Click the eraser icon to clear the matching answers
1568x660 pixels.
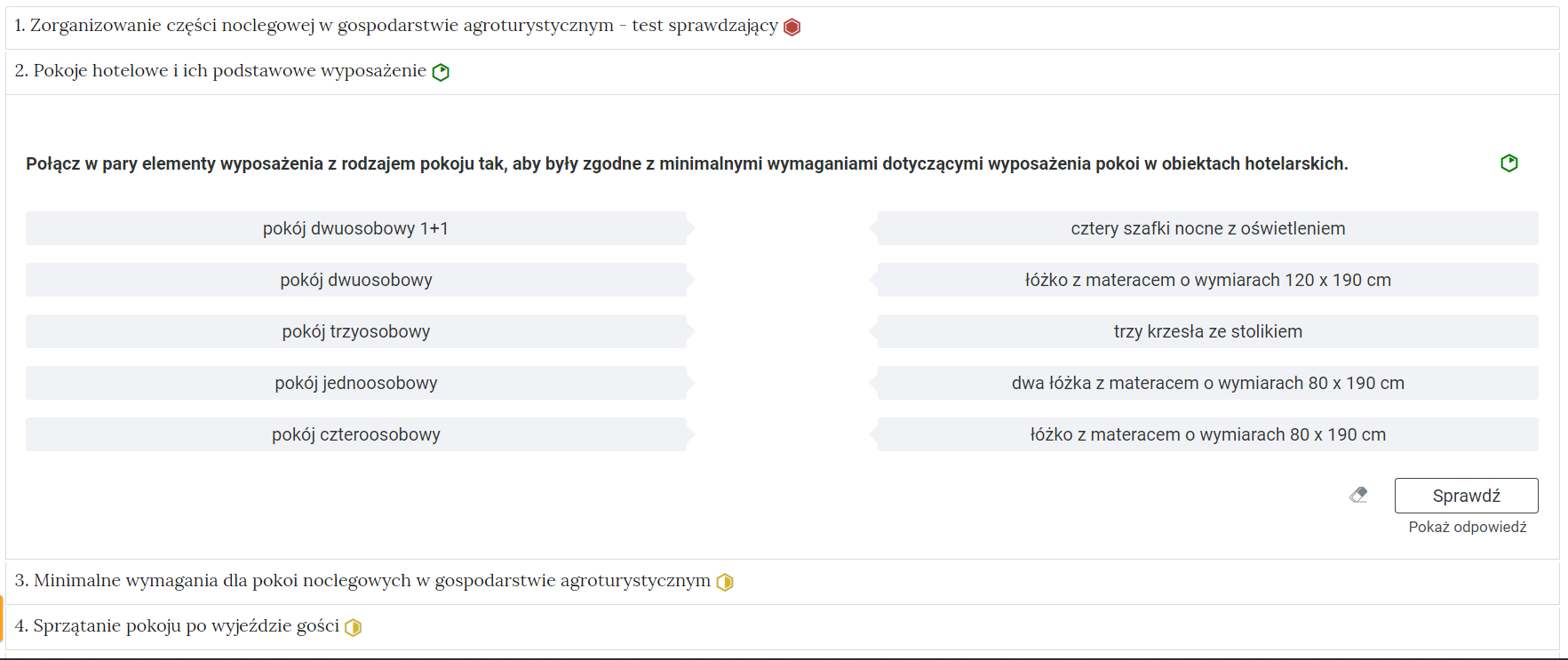click(1358, 495)
